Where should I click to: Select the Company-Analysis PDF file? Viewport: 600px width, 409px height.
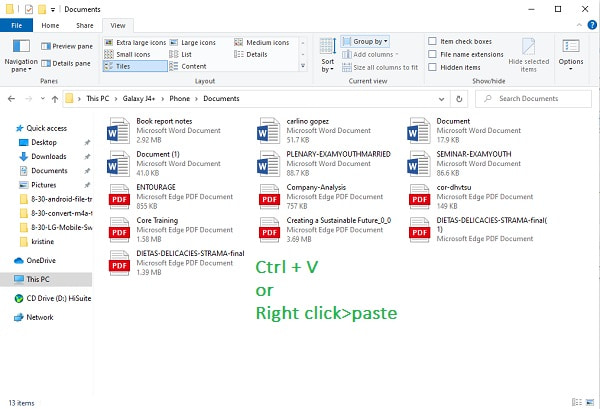[x=320, y=197]
